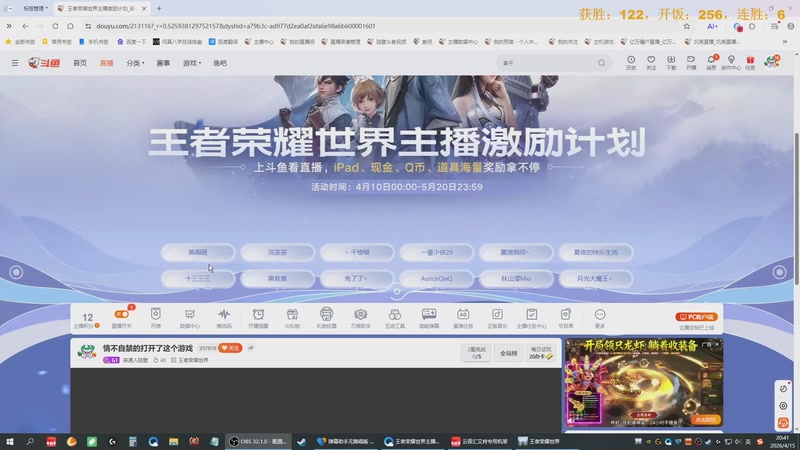
Task: Open the 每日试玩 daily trial box
Action: pos(540,353)
